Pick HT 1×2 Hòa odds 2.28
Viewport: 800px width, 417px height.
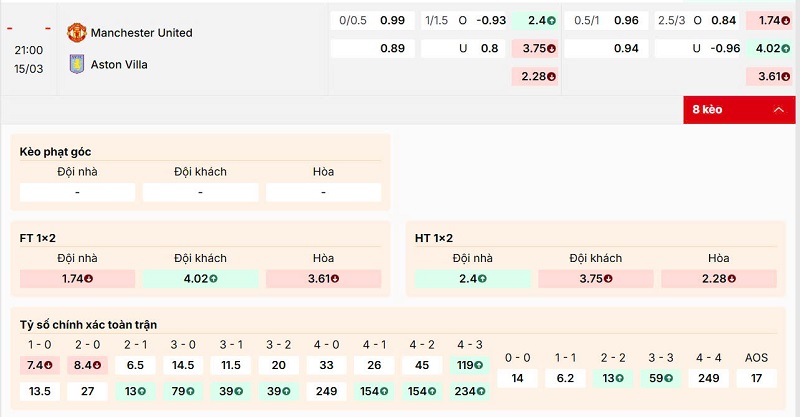[718, 279]
